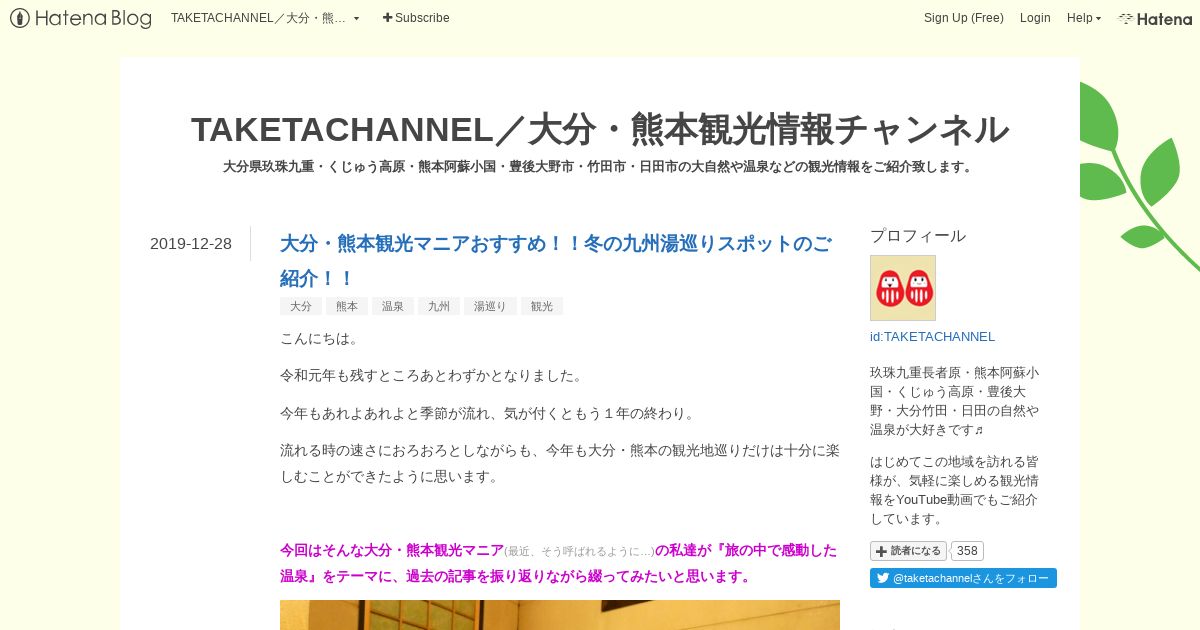1200x630 pixels.
Task: Select the 湯巡り tag
Action: tap(490, 306)
